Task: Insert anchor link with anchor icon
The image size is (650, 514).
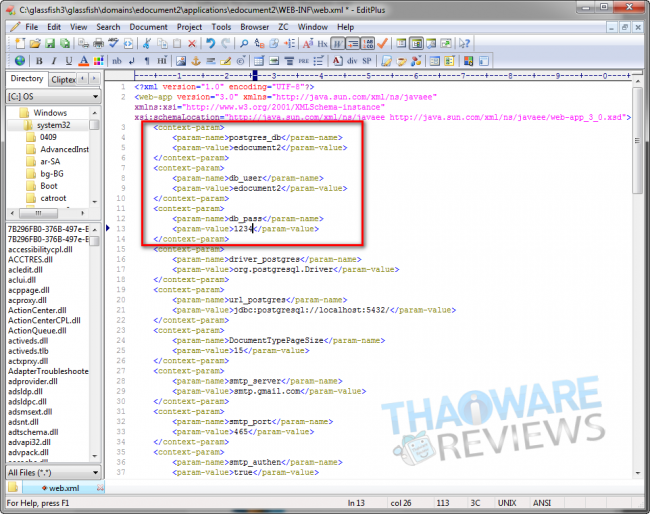Action: 196,61
